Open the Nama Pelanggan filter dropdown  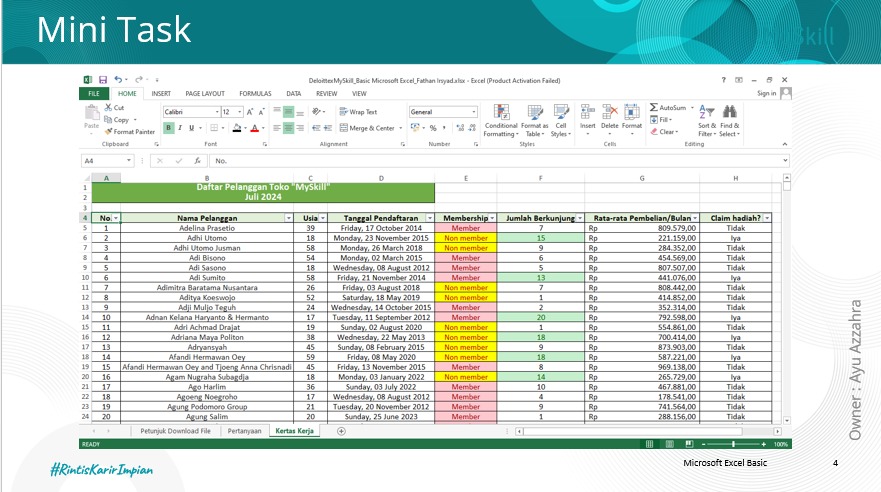(288, 218)
